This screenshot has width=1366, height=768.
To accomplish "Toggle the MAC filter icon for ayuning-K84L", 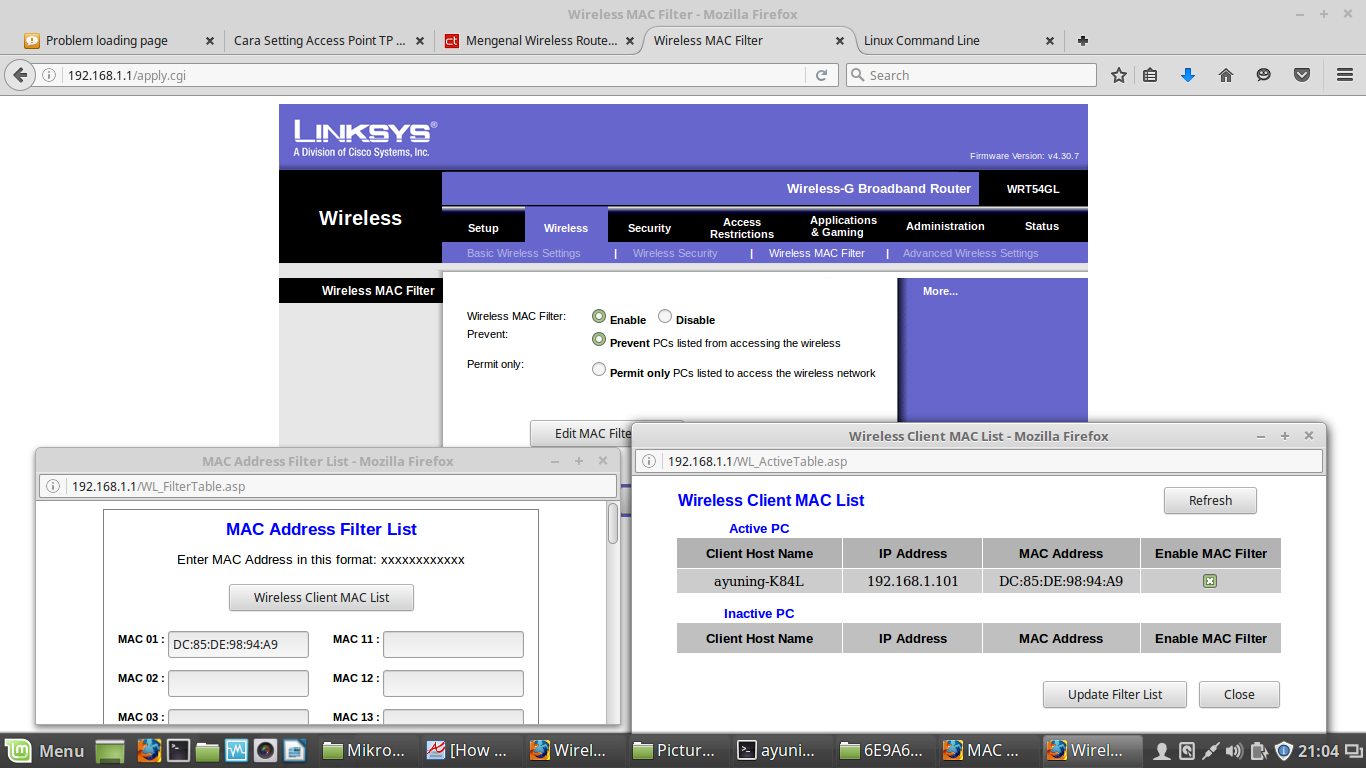I will 1210,581.
